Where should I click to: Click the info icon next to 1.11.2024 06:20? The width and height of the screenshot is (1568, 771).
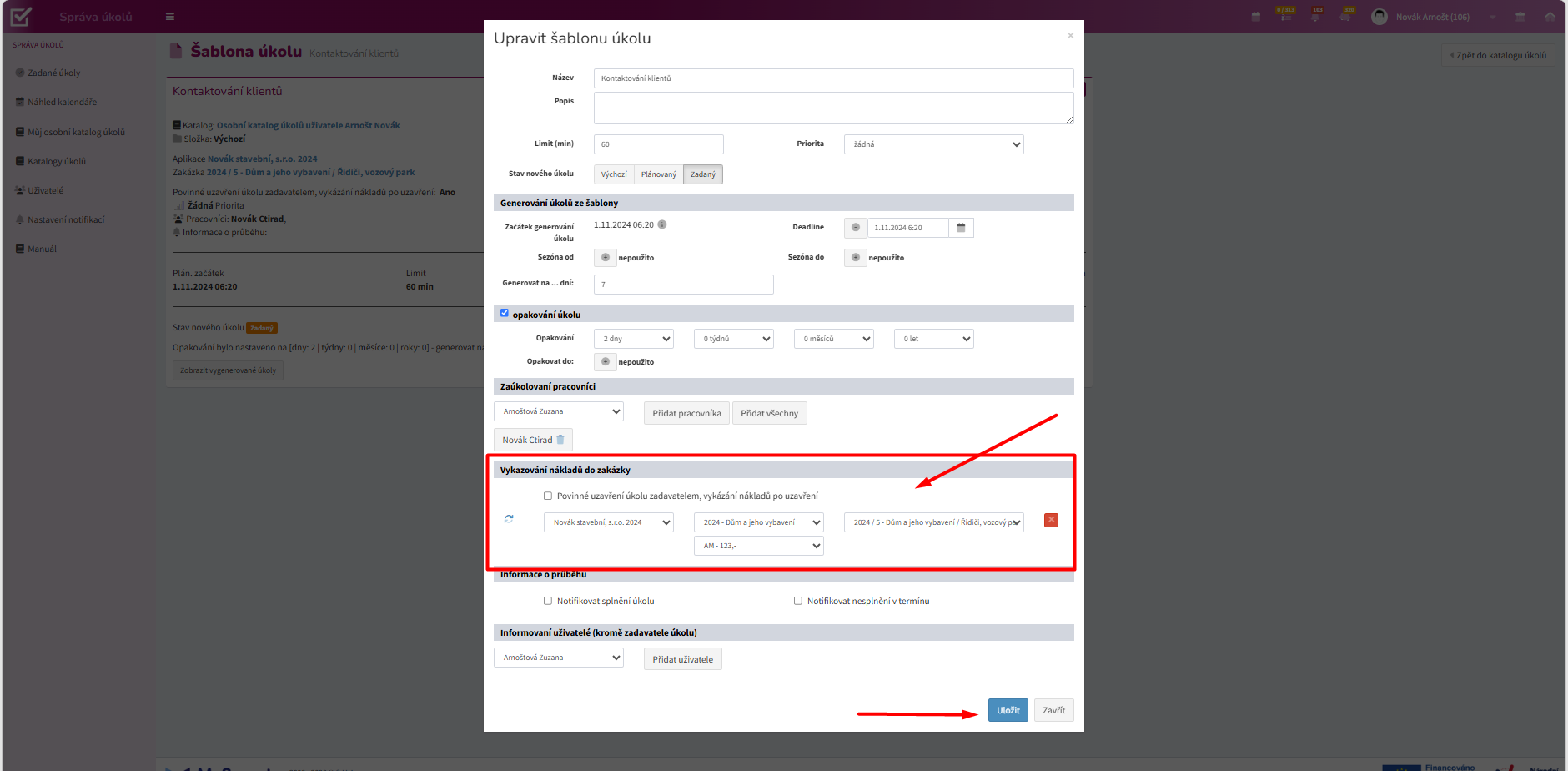662,224
